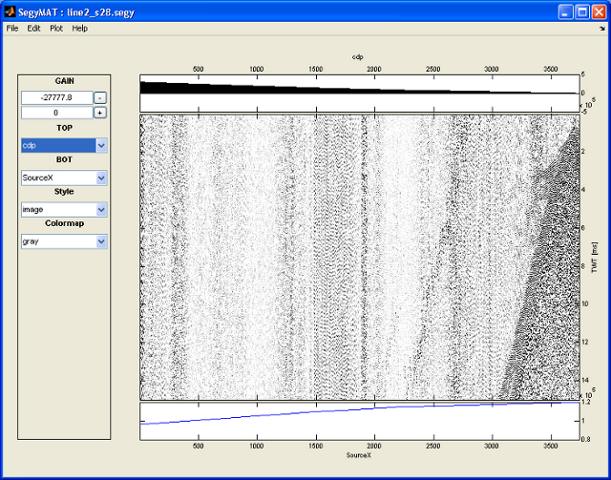The height and width of the screenshot is (480, 611).
Task: Click the plus button beside the zero field
Action: [100, 113]
